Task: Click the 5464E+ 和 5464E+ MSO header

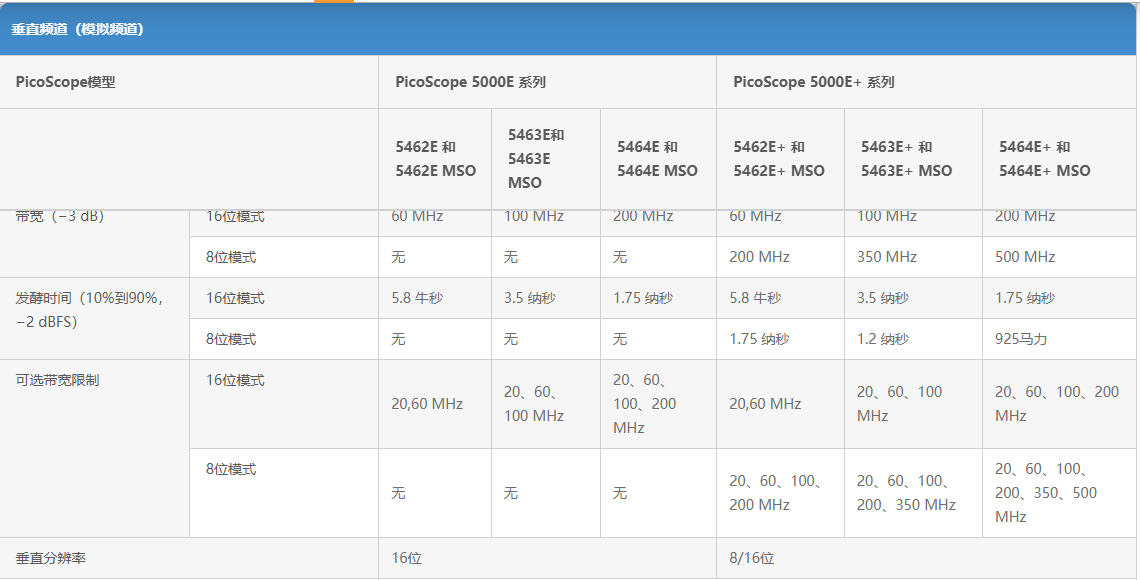Action: tap(1045, 158)
